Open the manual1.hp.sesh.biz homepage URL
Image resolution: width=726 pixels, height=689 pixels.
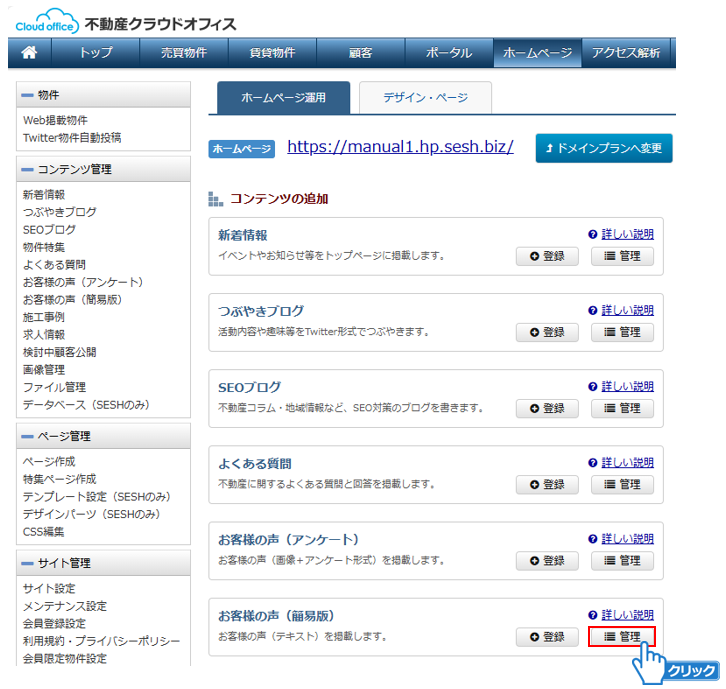tap(400, 147)
